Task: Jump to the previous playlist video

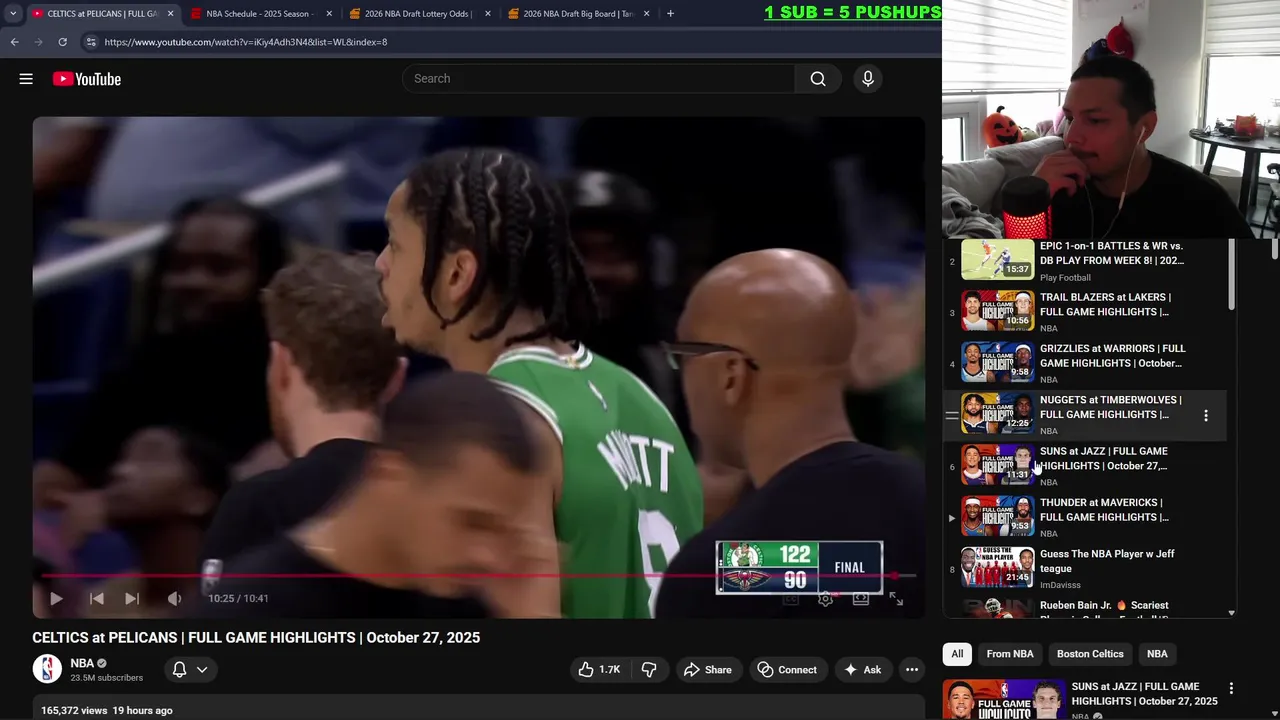Action: pyautogui.click(x=96, y=598)
